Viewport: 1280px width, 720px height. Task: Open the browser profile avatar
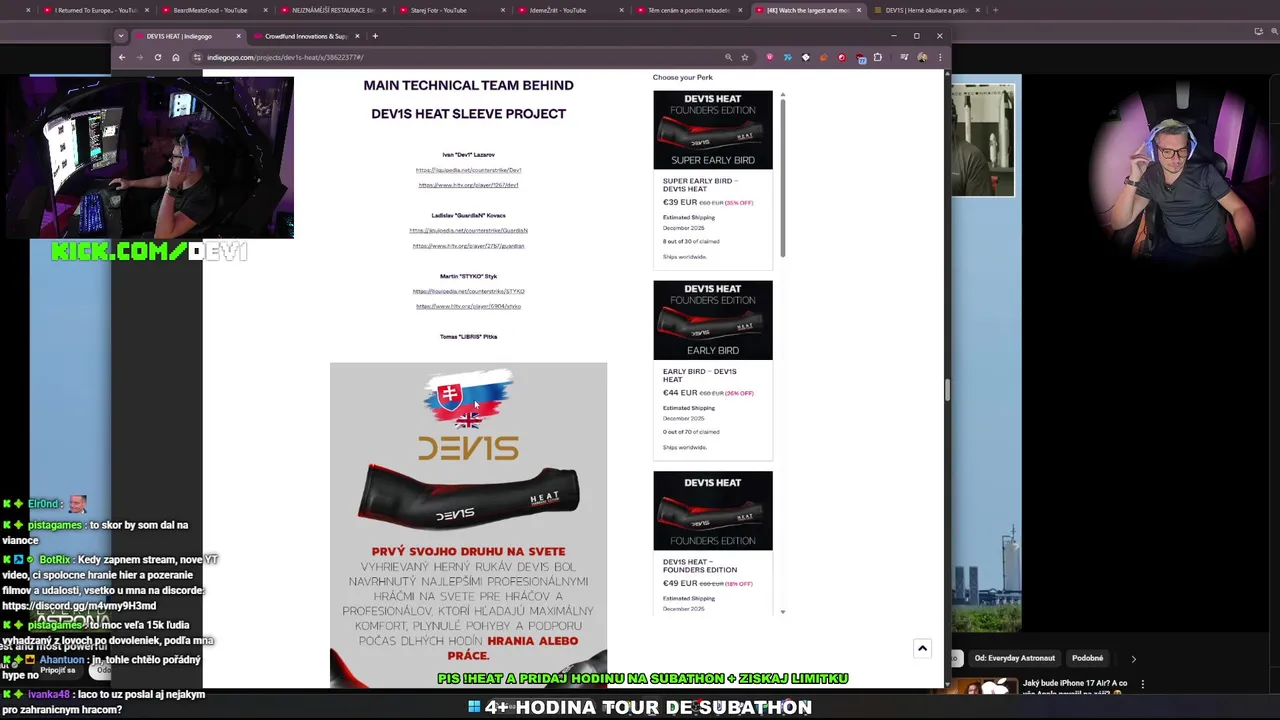click(922, 57)
